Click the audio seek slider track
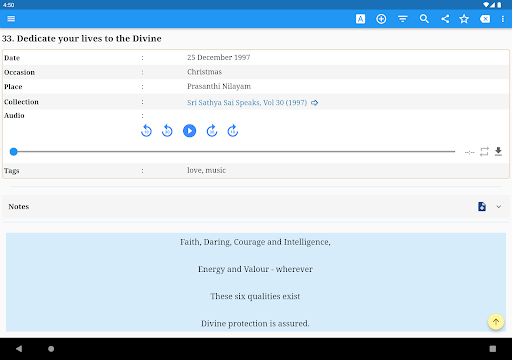The width and height of the screenshot is (512, 360). 232,152
